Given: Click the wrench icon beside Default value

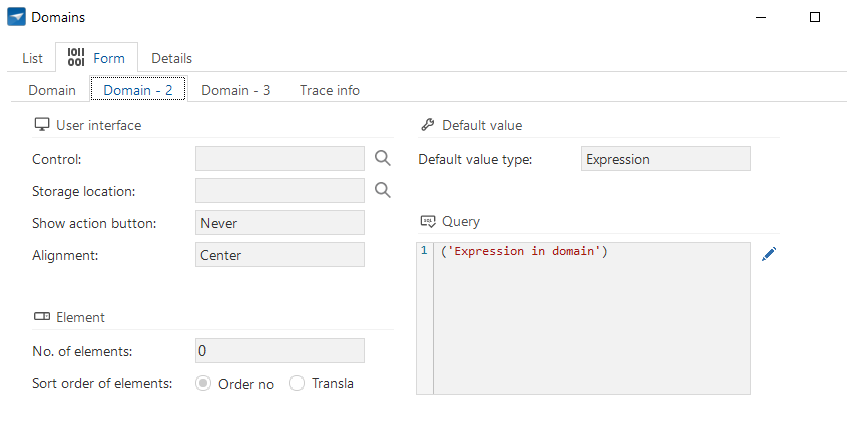Looking at the screenshot, I should 427,125.
